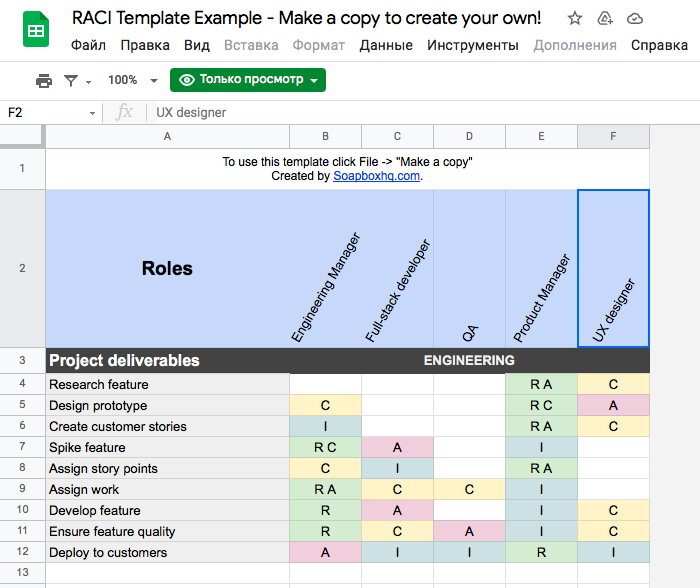Open the Дополнения menu
Viewport: 700px width, 588px height.
[575, 45]
